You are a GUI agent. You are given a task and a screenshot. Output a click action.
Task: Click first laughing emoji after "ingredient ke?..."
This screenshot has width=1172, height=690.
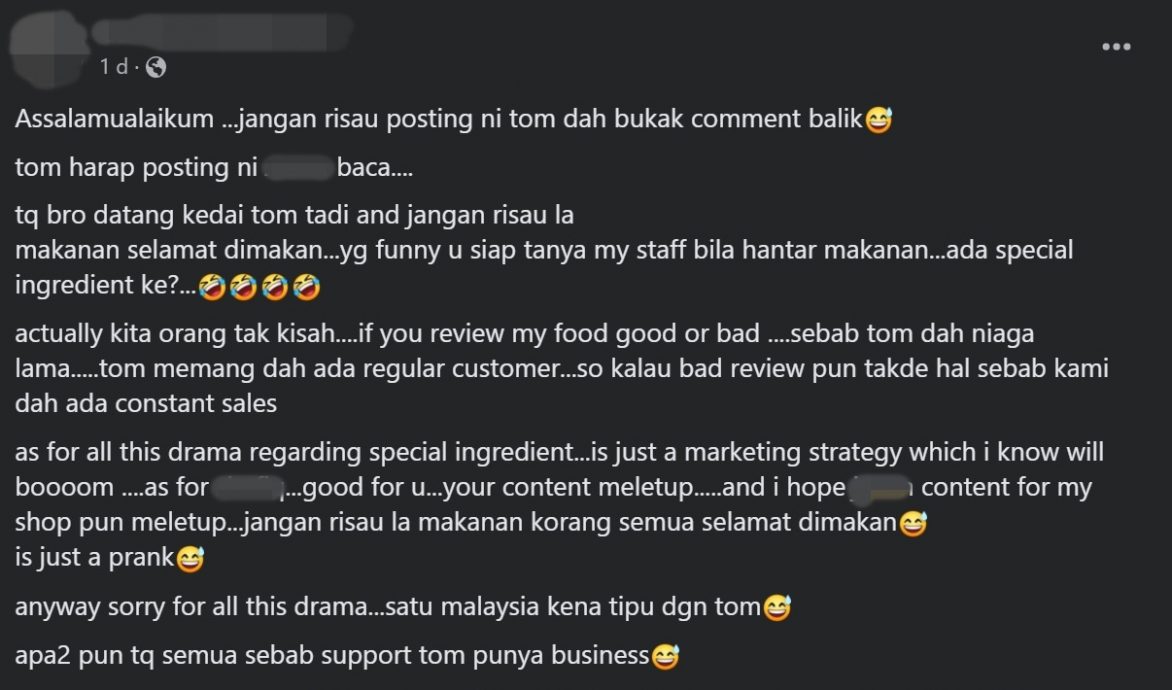point(212,286)
